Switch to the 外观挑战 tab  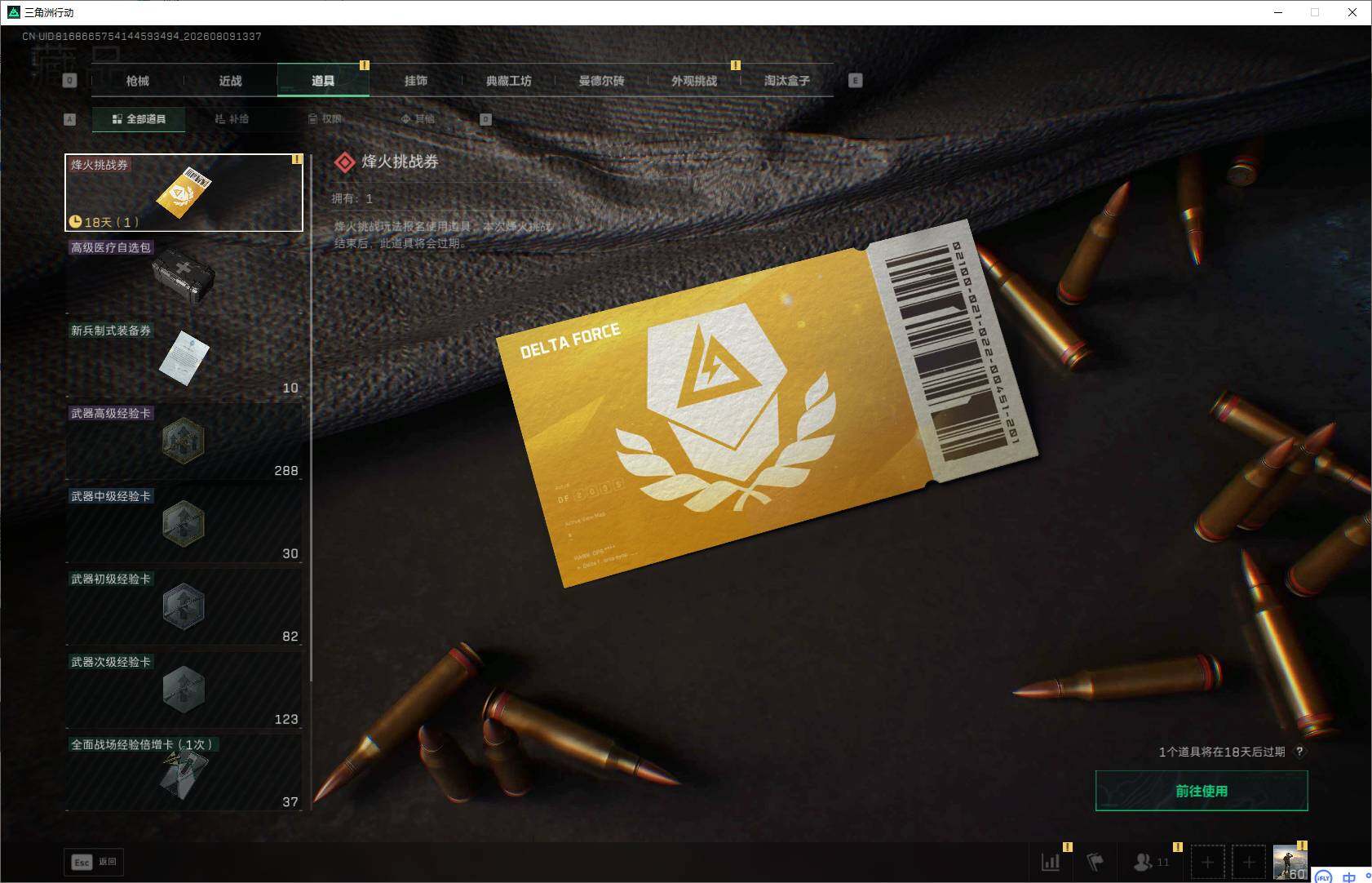tap(694, 81)
